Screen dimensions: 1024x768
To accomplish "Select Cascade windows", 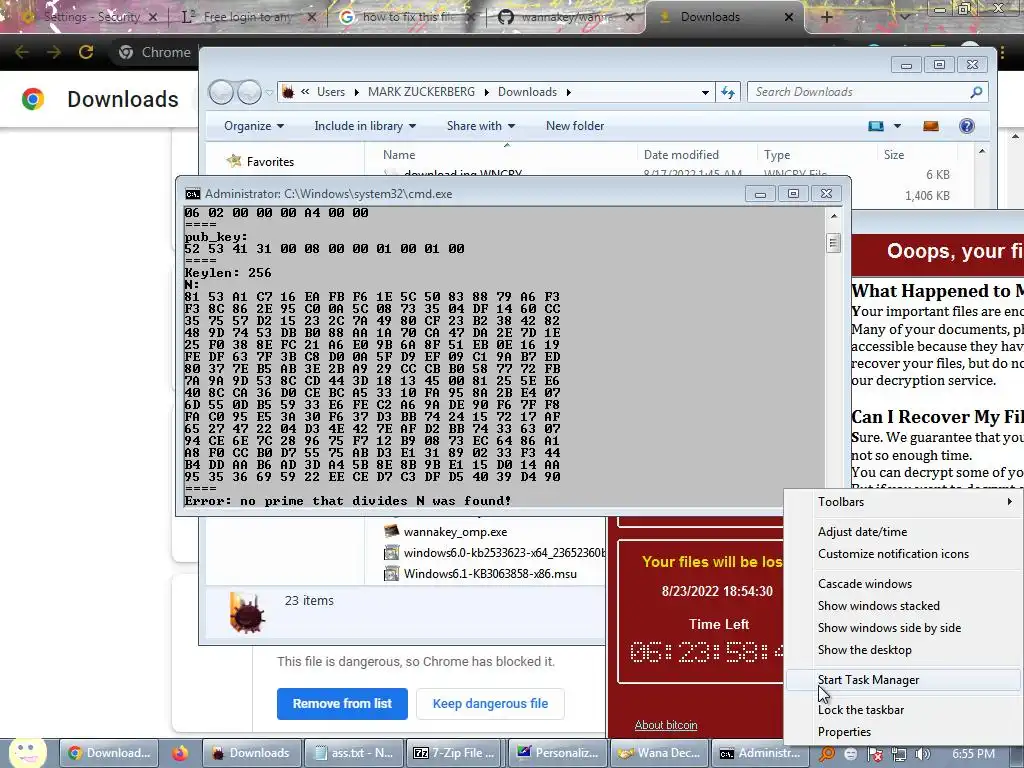I will 865,584.
